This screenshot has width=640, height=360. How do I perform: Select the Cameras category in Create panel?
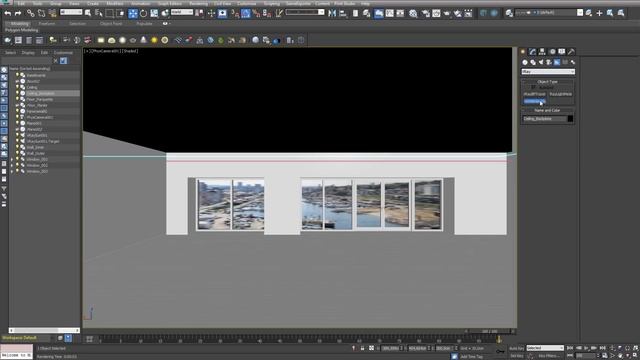pyautogui.click(x=549, y=62)
